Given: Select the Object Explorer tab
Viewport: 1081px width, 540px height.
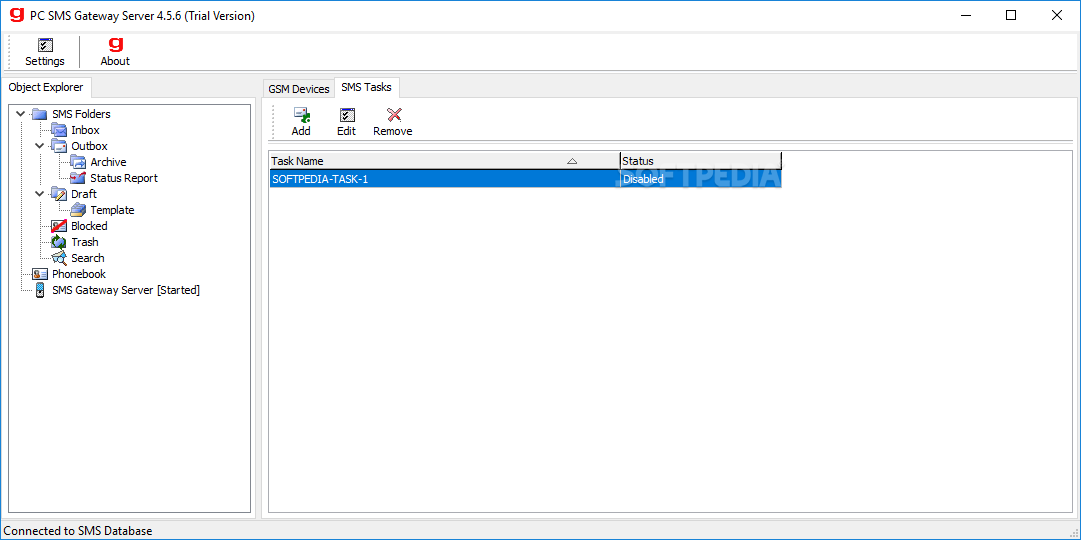Looking at the screenshot, I should tap(46, 88).
